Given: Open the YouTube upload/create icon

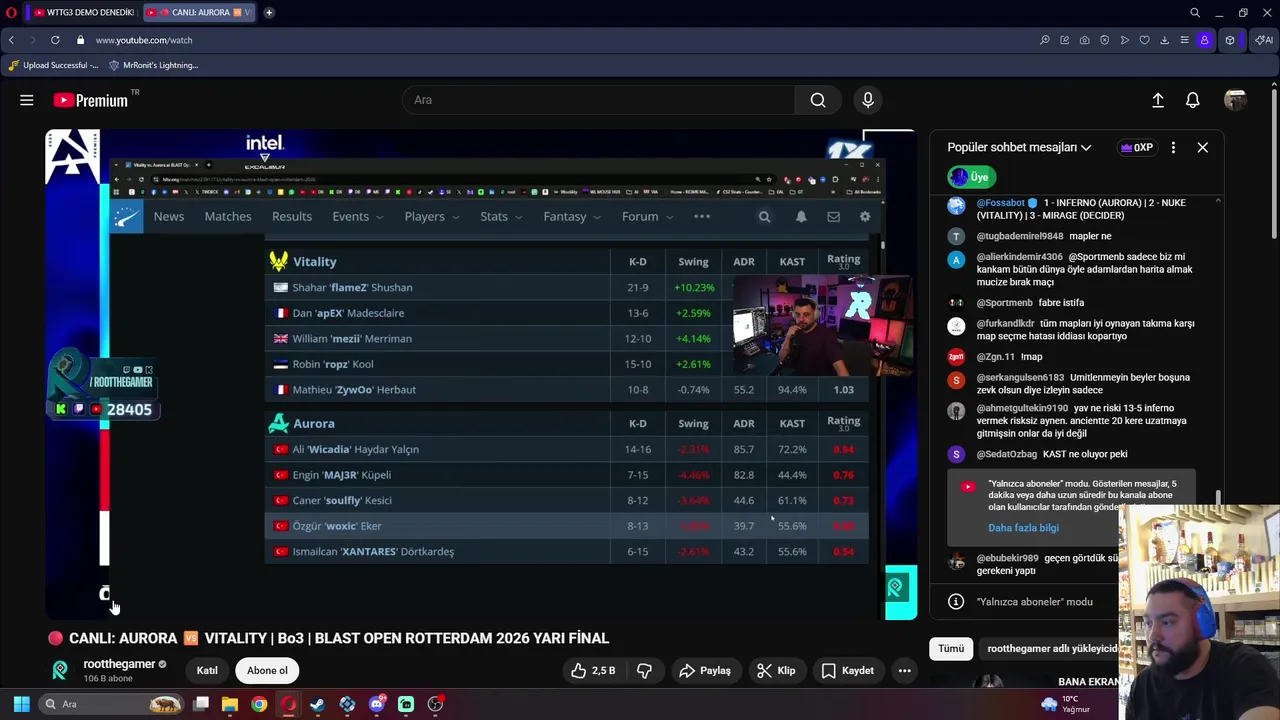Looking at the screenshot, I should (1158, 100).
